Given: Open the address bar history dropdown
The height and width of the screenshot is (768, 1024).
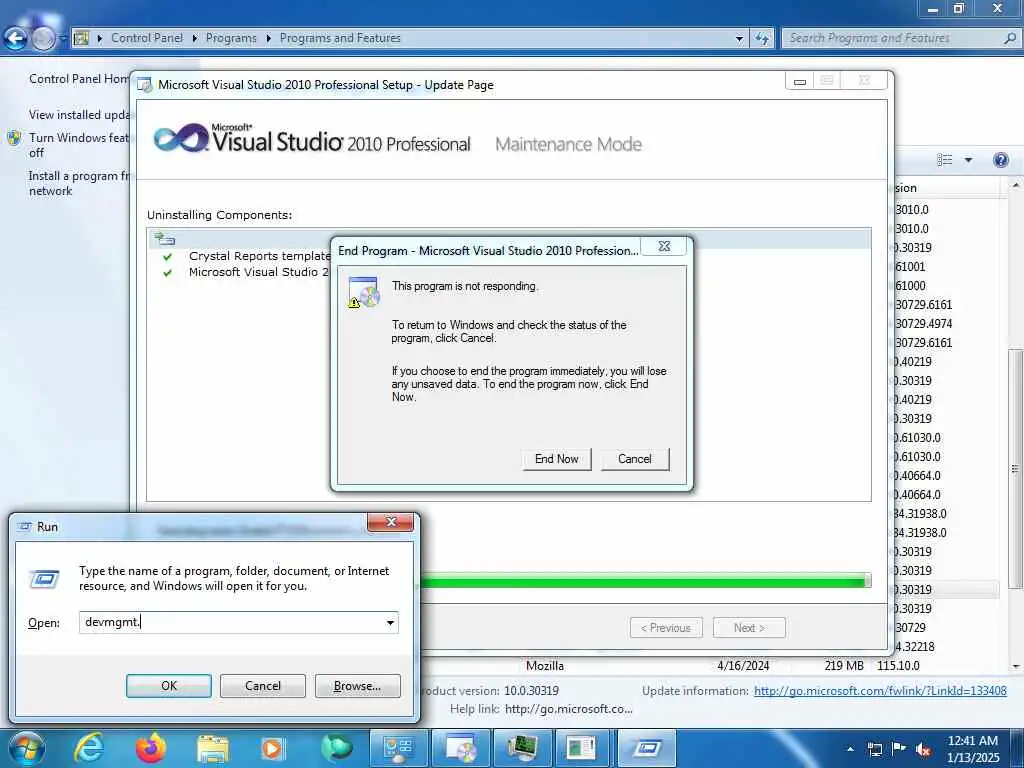Looking at the screenshot, I should [739, 39].
